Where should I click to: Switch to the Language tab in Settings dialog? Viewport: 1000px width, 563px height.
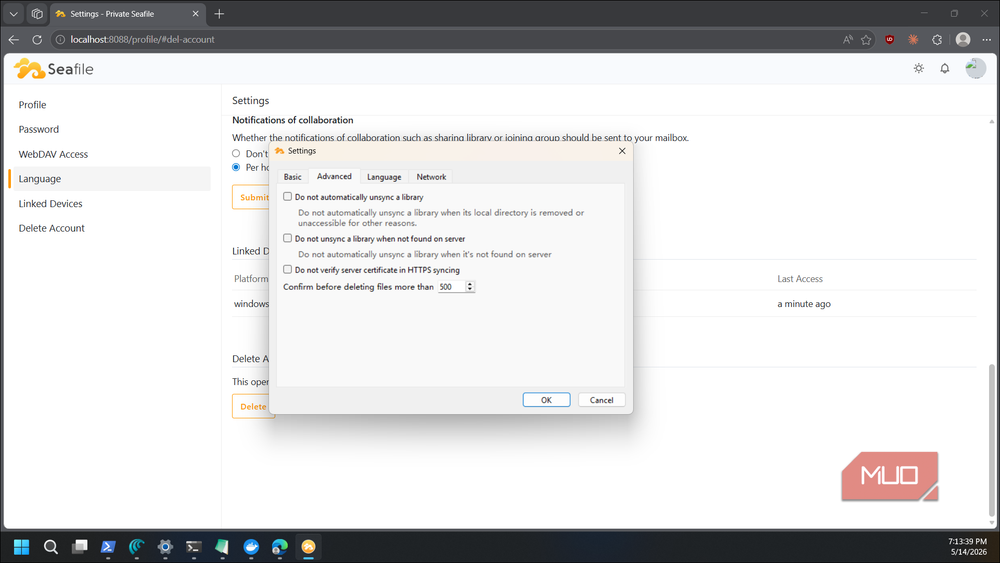click(384, 177)
